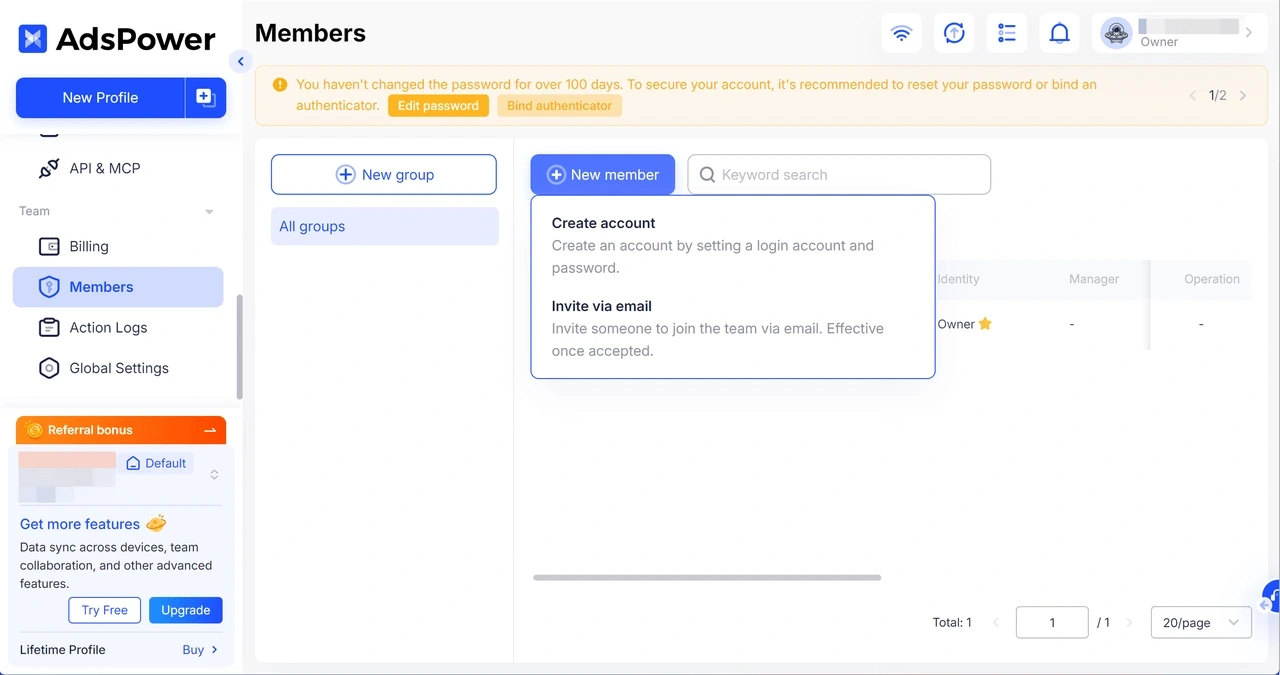The height and width of the screenshot is (675, 1280).
Task: Click the page number input field
Action: point(1052,622)
